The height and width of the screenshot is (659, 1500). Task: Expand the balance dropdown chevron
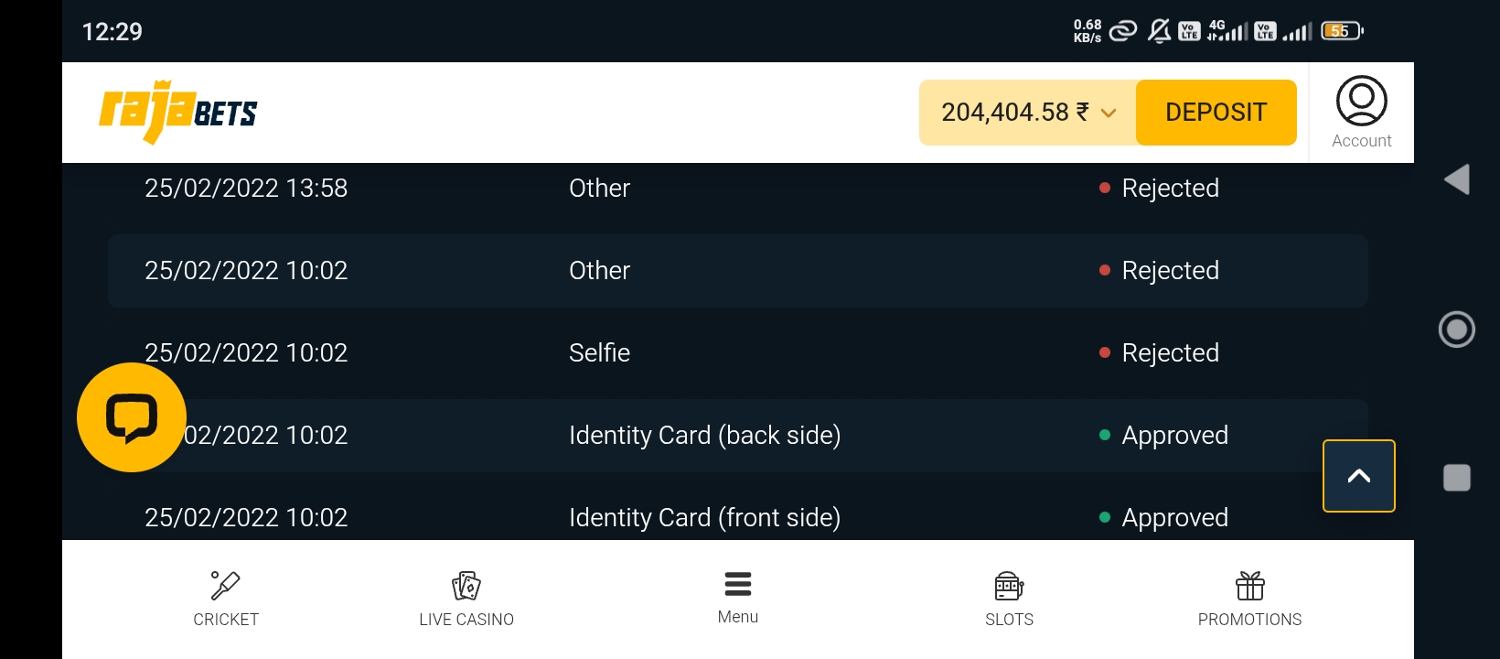pyautogui.click(x=1108, y=113)
